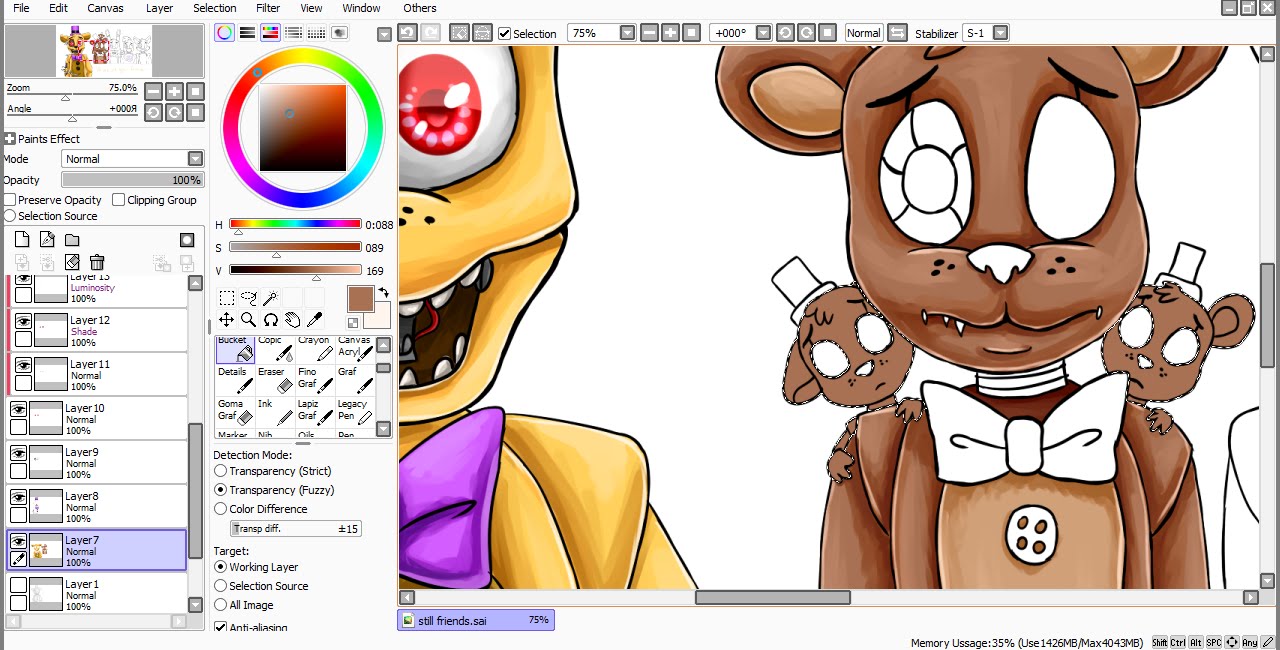This screenshot has height=650, width=1280.
Task: Zoom in using navigator plus button
Action: 174,91
